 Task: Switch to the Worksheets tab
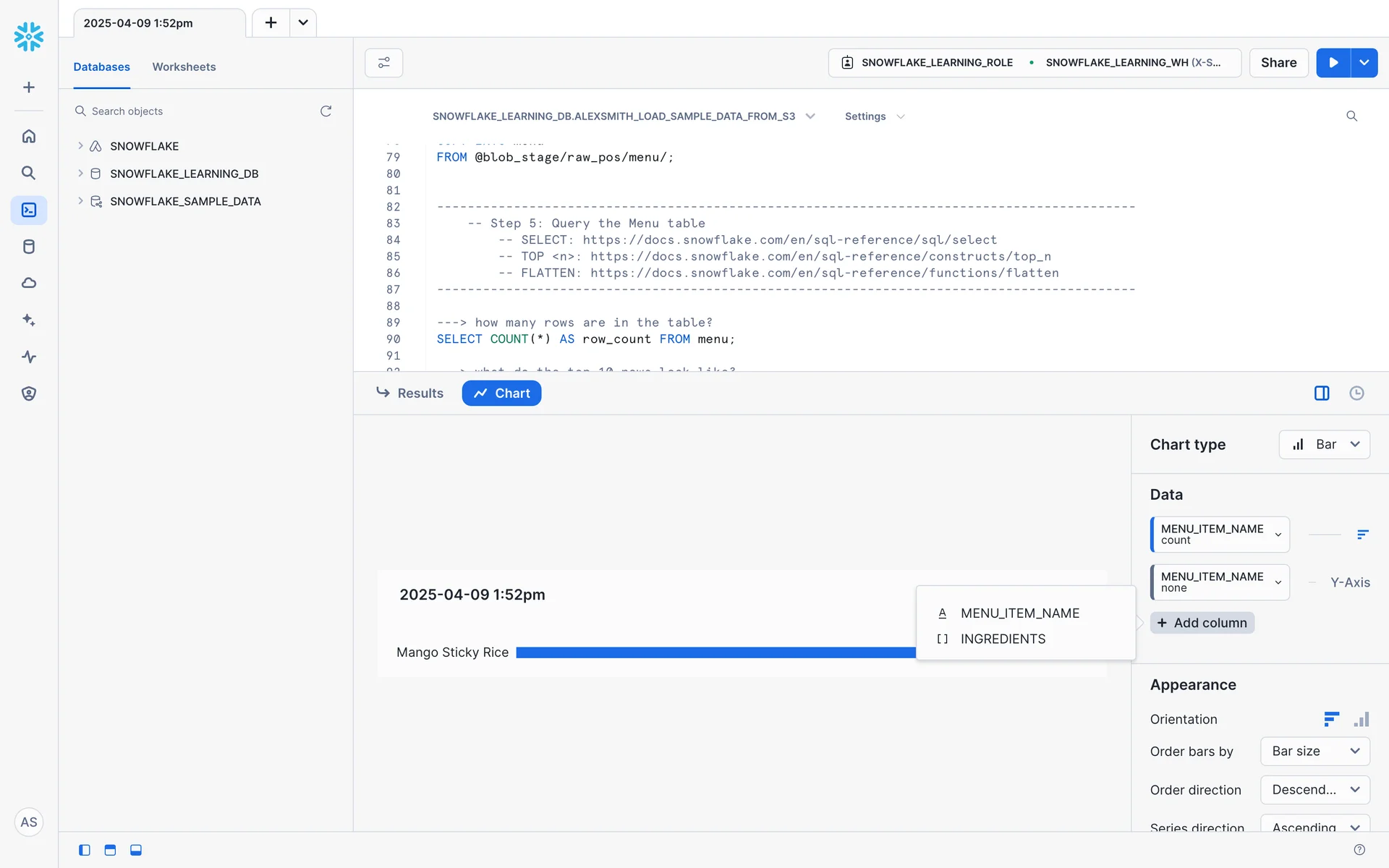(184, 67)
